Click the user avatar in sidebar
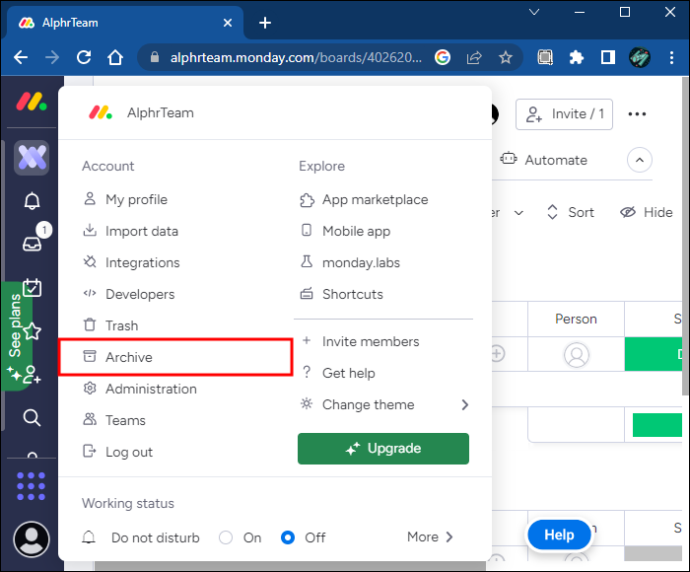This screenshot has width=690, height=572. (31, 539)
